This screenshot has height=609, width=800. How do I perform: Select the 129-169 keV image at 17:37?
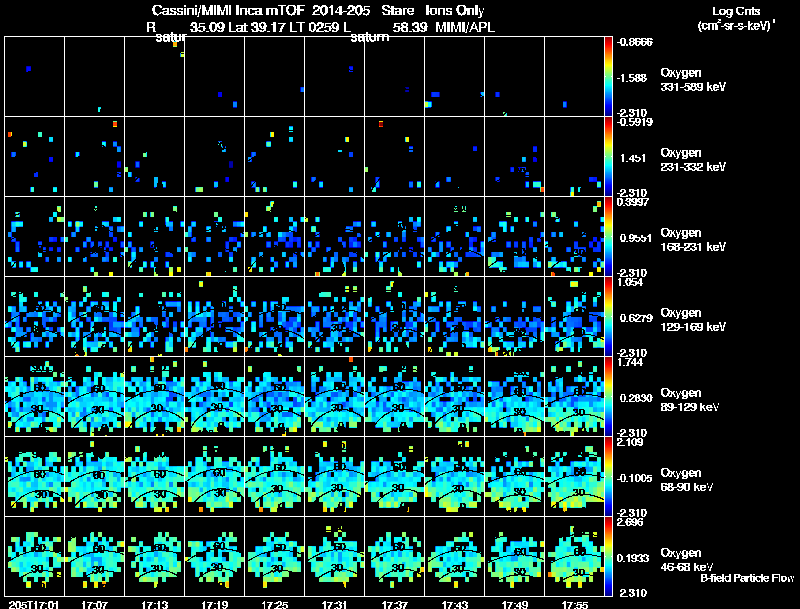tap(395, 317)
